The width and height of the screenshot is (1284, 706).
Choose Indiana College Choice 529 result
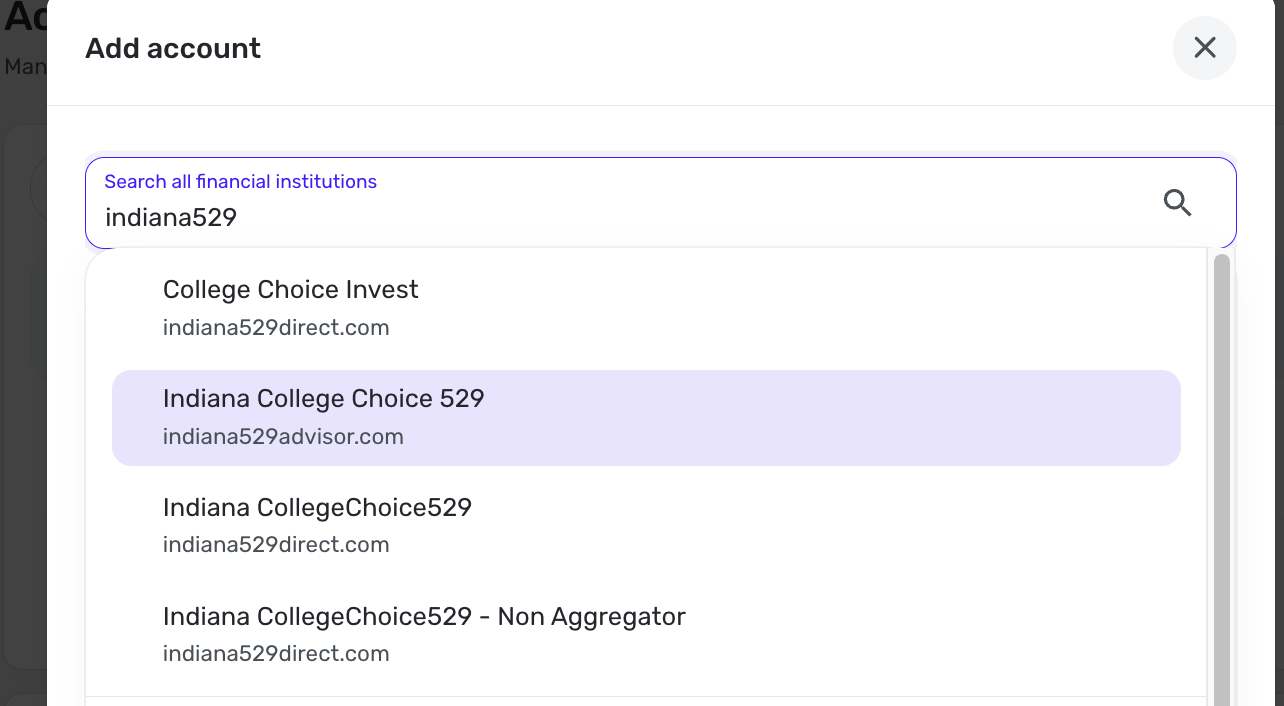click(x=646, y=417)
